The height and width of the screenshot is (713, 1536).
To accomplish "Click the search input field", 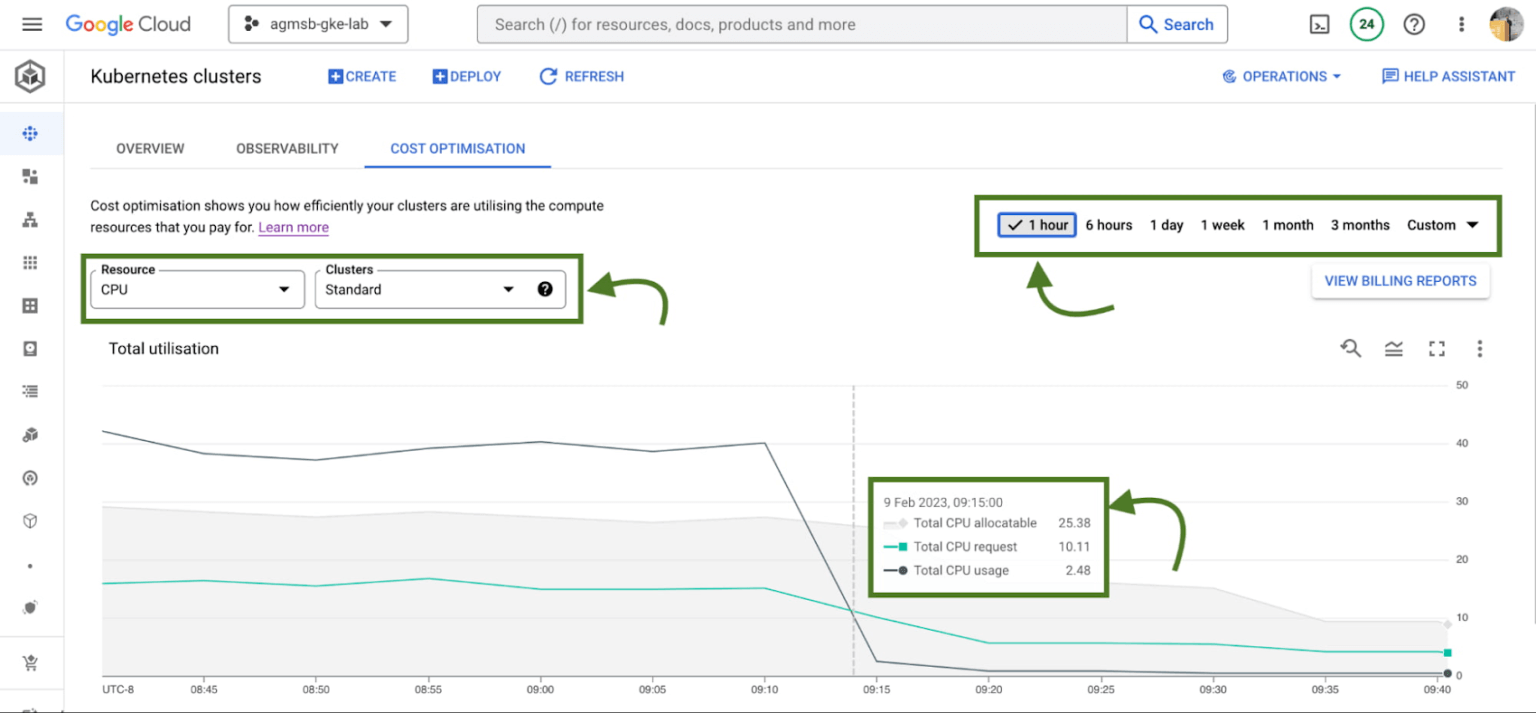I will click(802, 24).
